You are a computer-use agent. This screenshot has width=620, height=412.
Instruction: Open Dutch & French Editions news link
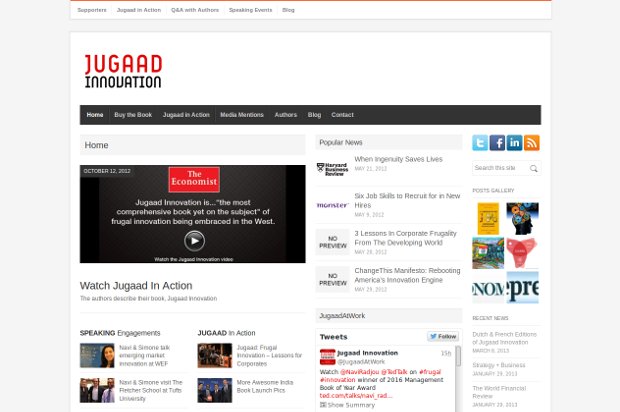504,337
